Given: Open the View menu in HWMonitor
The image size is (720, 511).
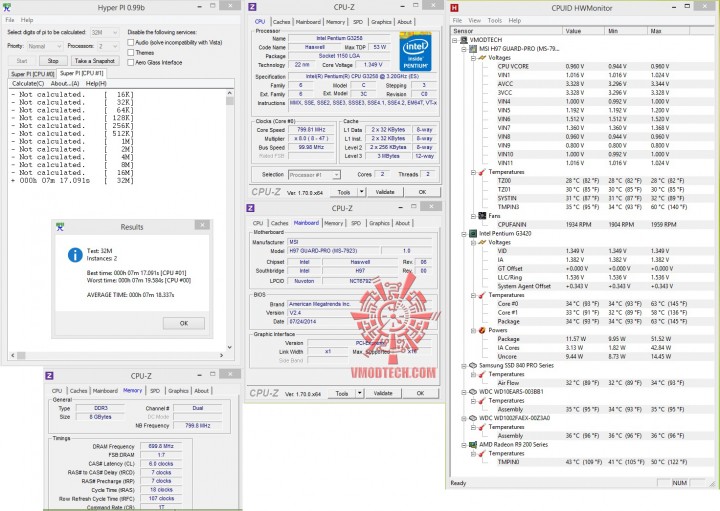Looking at the screenshot, I should click(x=474, y=21).
